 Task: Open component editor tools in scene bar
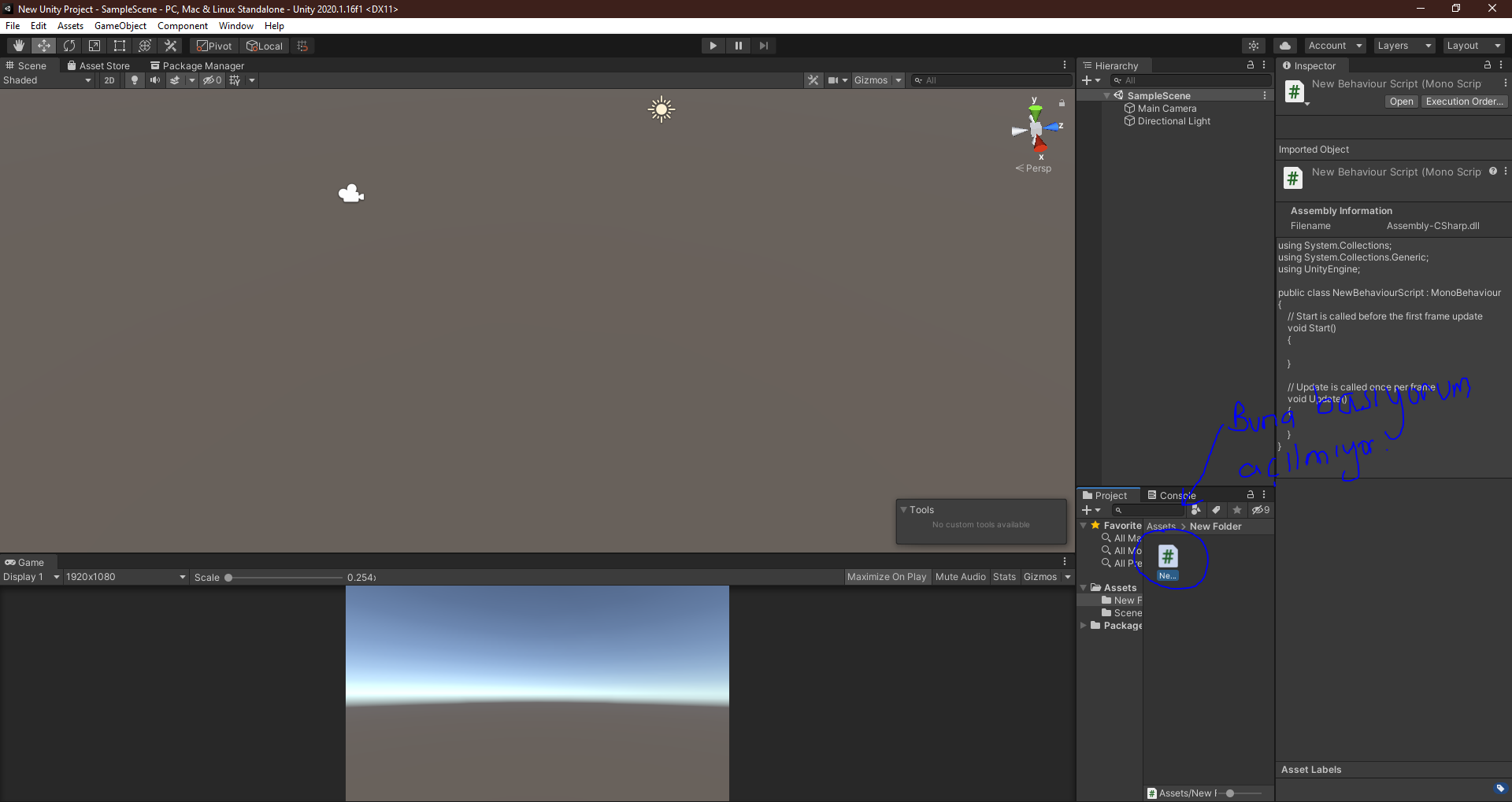(x=813, y=80)
